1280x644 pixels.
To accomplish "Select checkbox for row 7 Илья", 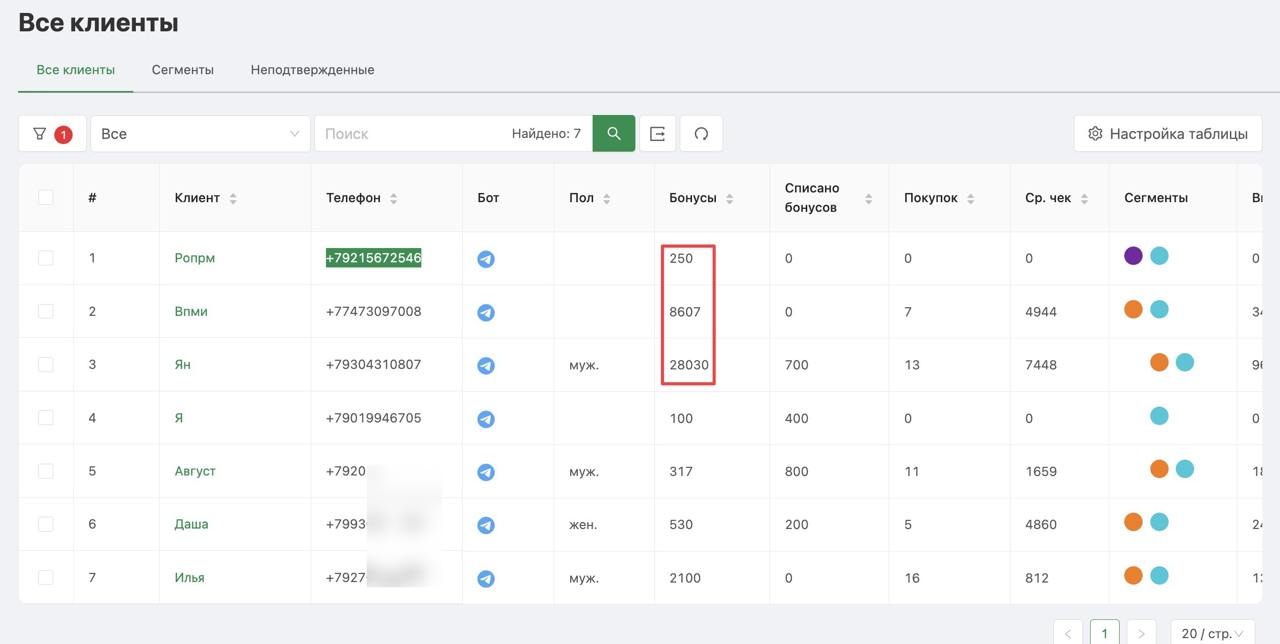I will point(46,577).
